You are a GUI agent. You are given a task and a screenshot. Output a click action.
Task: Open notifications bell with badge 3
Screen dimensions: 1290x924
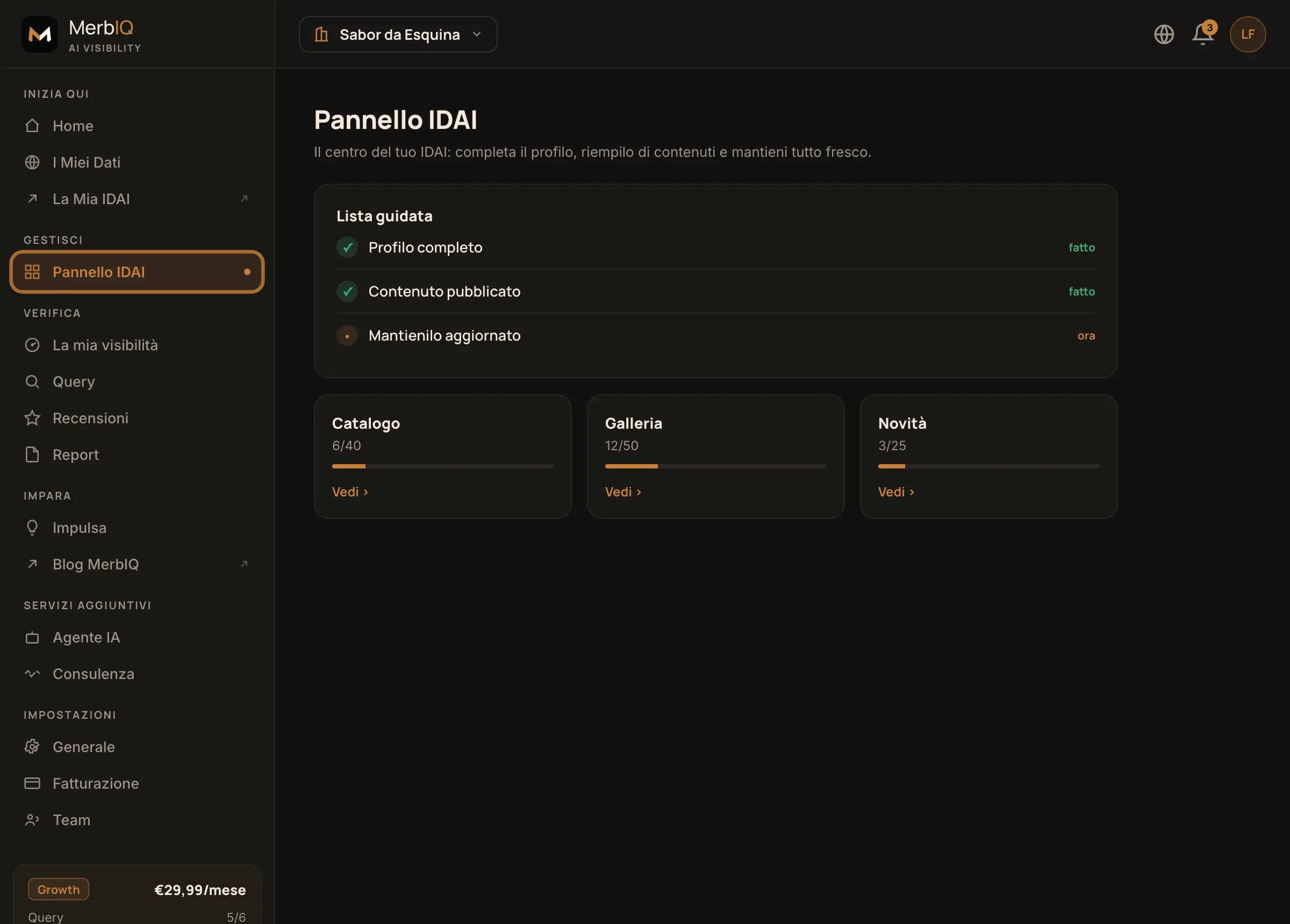(1203, 34)
